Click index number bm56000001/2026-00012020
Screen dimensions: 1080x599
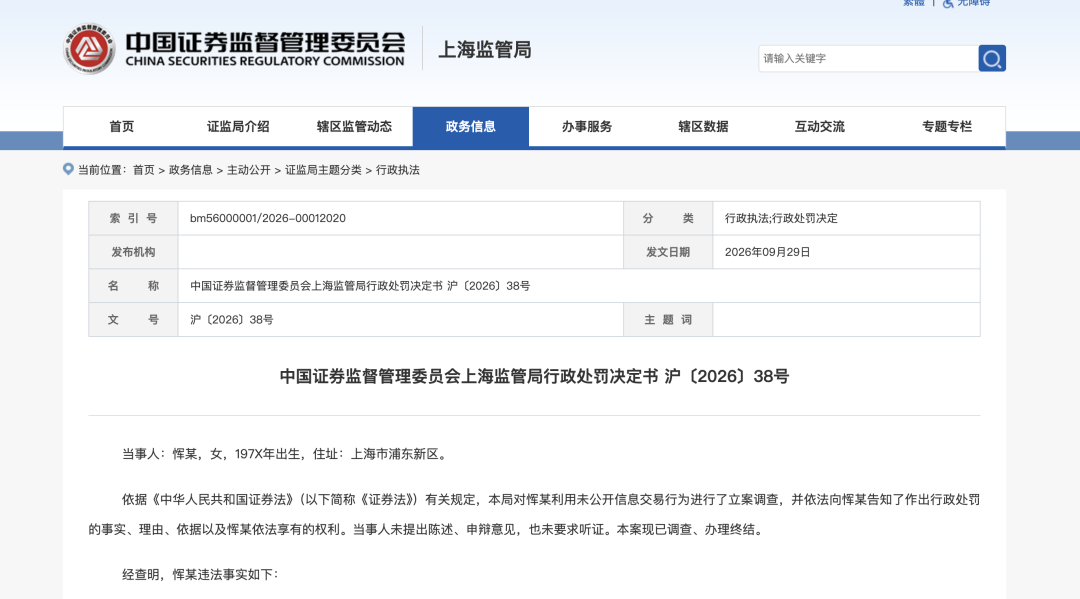pyautogui.click(x=268, y=218)
